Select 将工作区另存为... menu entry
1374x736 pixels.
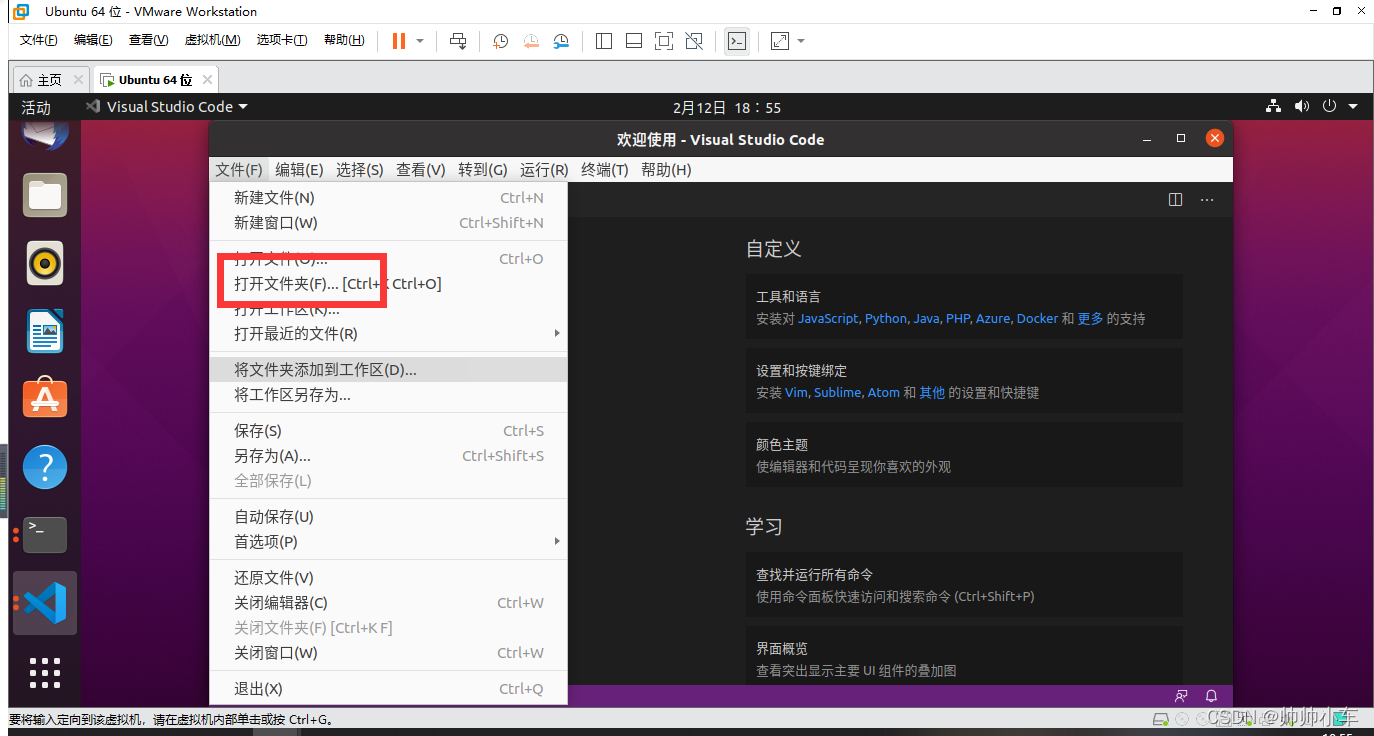(388, 395)
